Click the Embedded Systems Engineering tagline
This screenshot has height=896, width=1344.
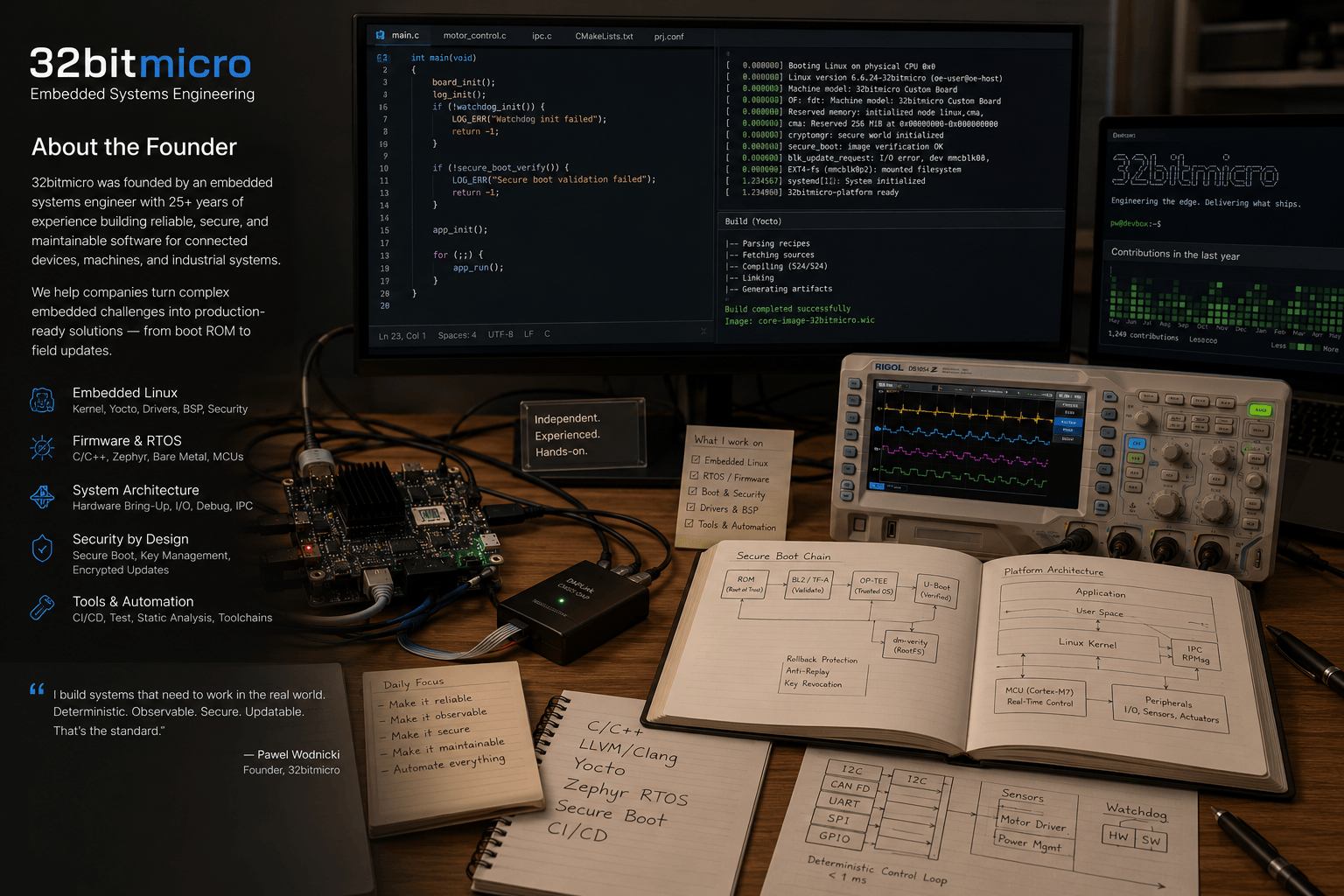(x=143, y=94)
